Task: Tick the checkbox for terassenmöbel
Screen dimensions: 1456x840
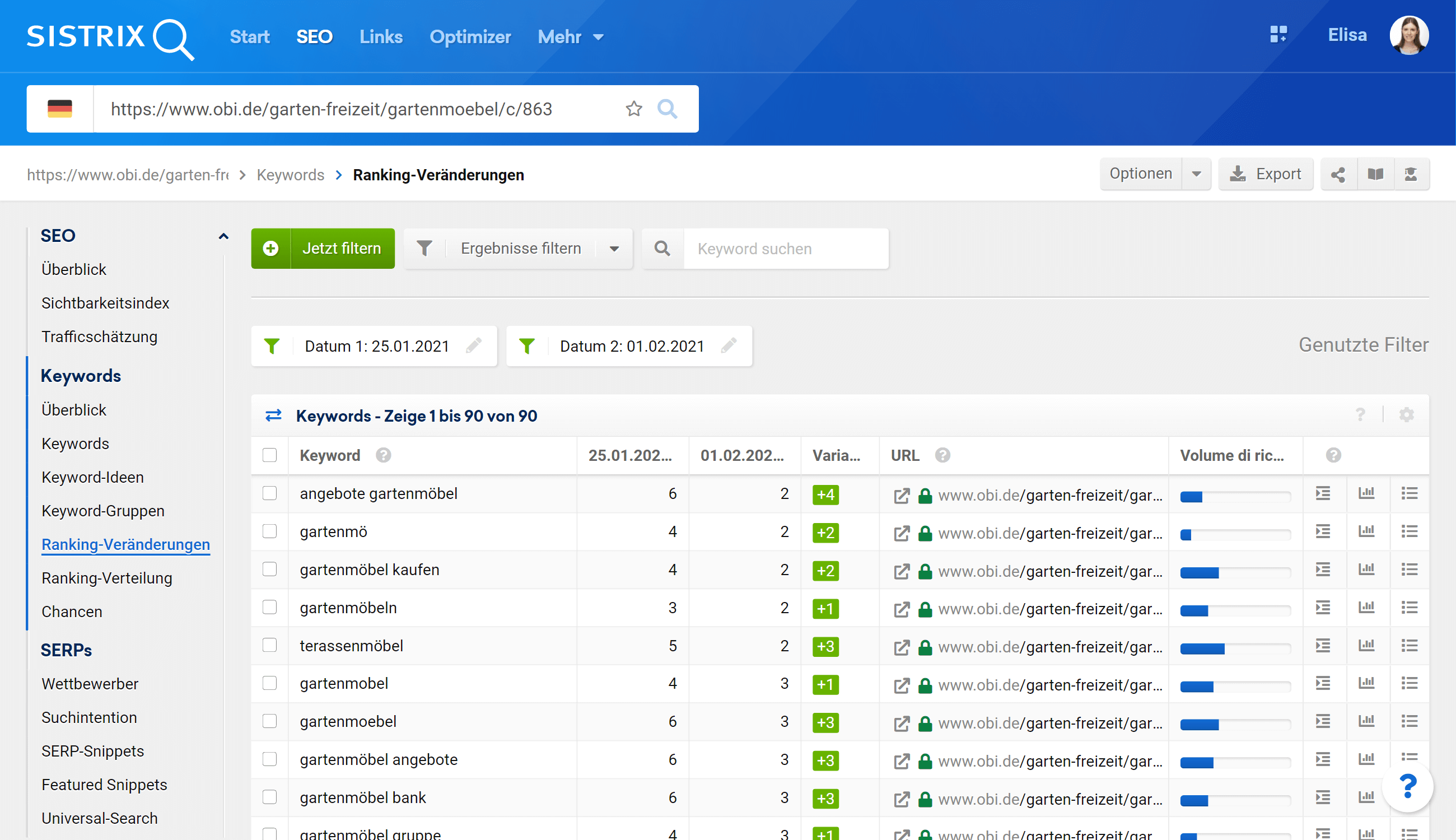Action: tap(269, 645)
